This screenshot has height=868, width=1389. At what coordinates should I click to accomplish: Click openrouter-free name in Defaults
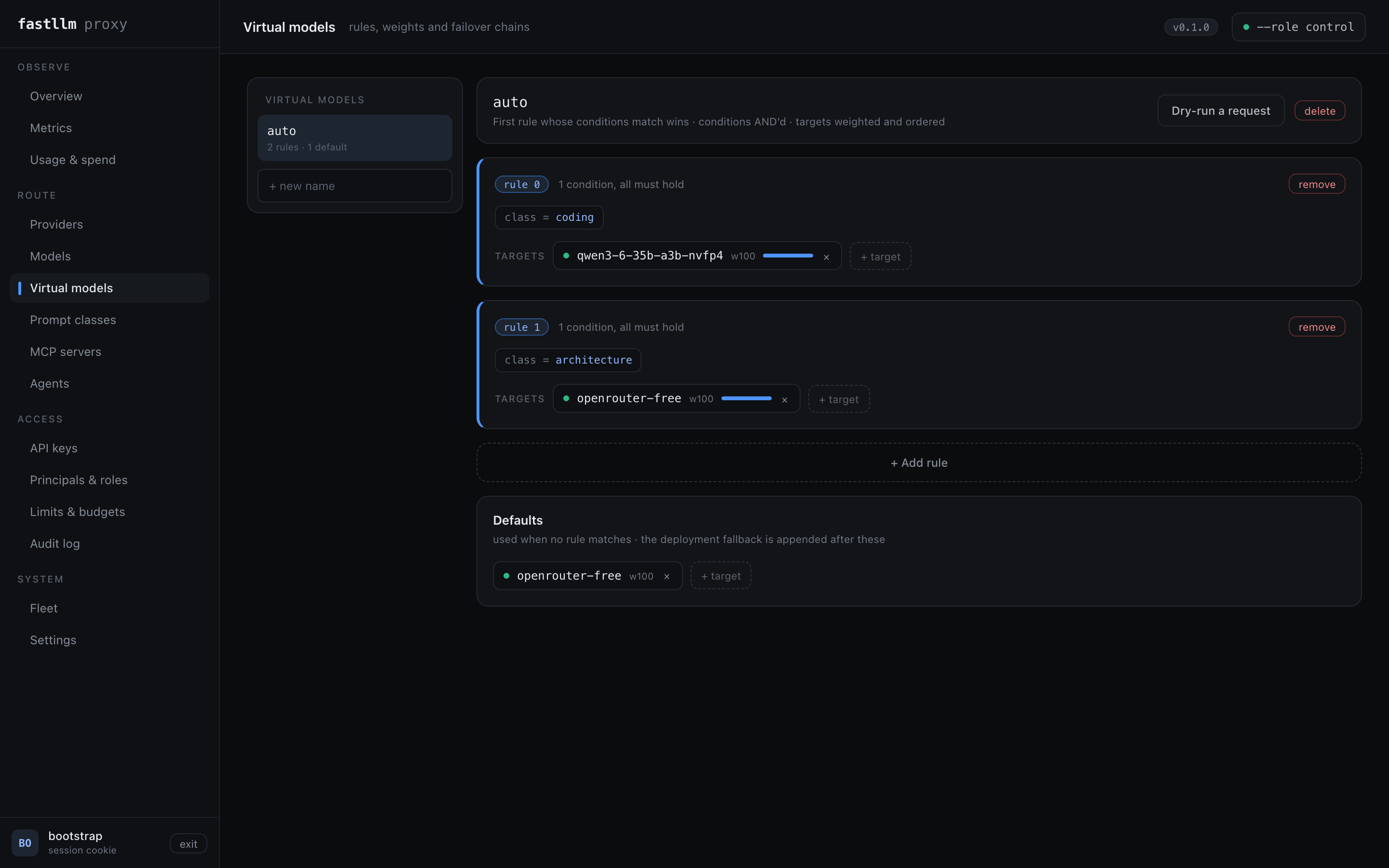tap(569, 576)
